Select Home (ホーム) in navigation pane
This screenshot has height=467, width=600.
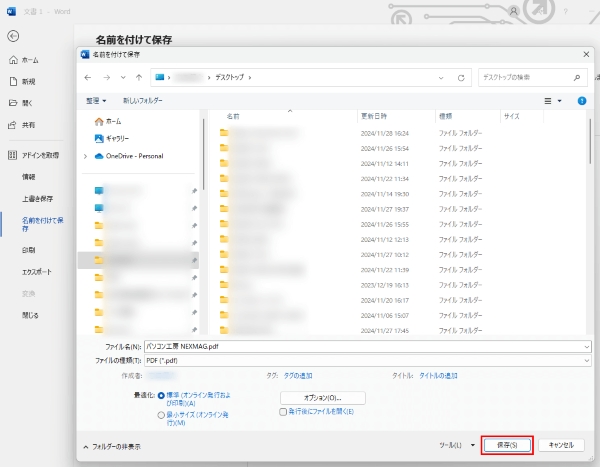point(108,121)
